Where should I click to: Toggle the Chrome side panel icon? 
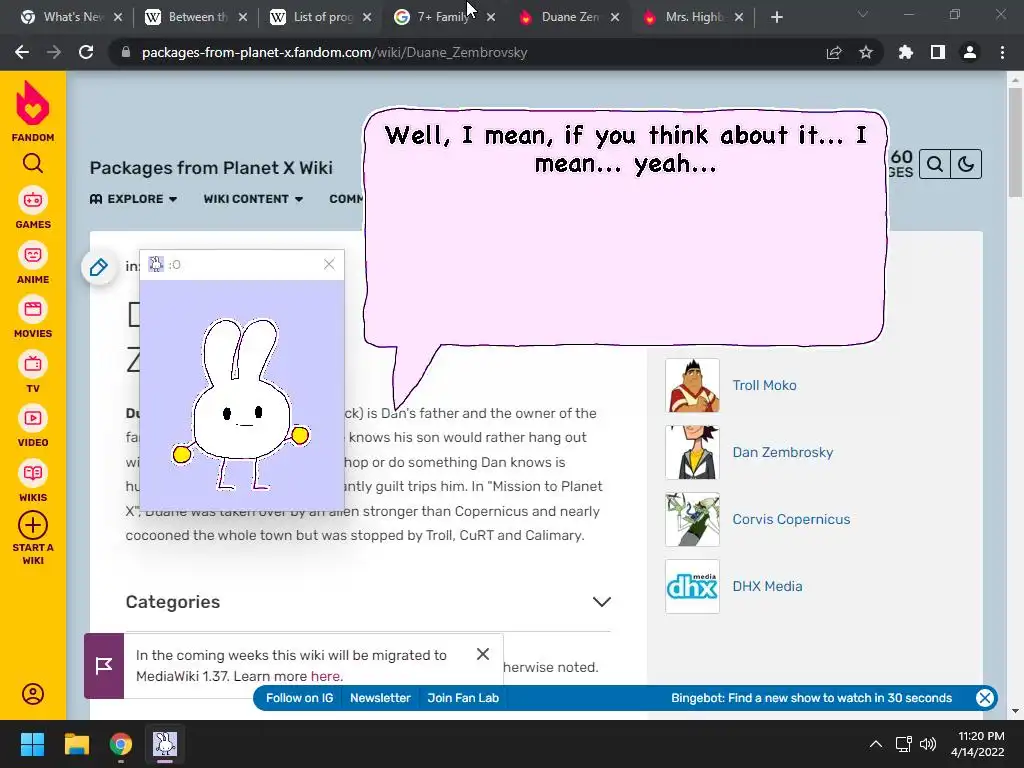point(938,52)
